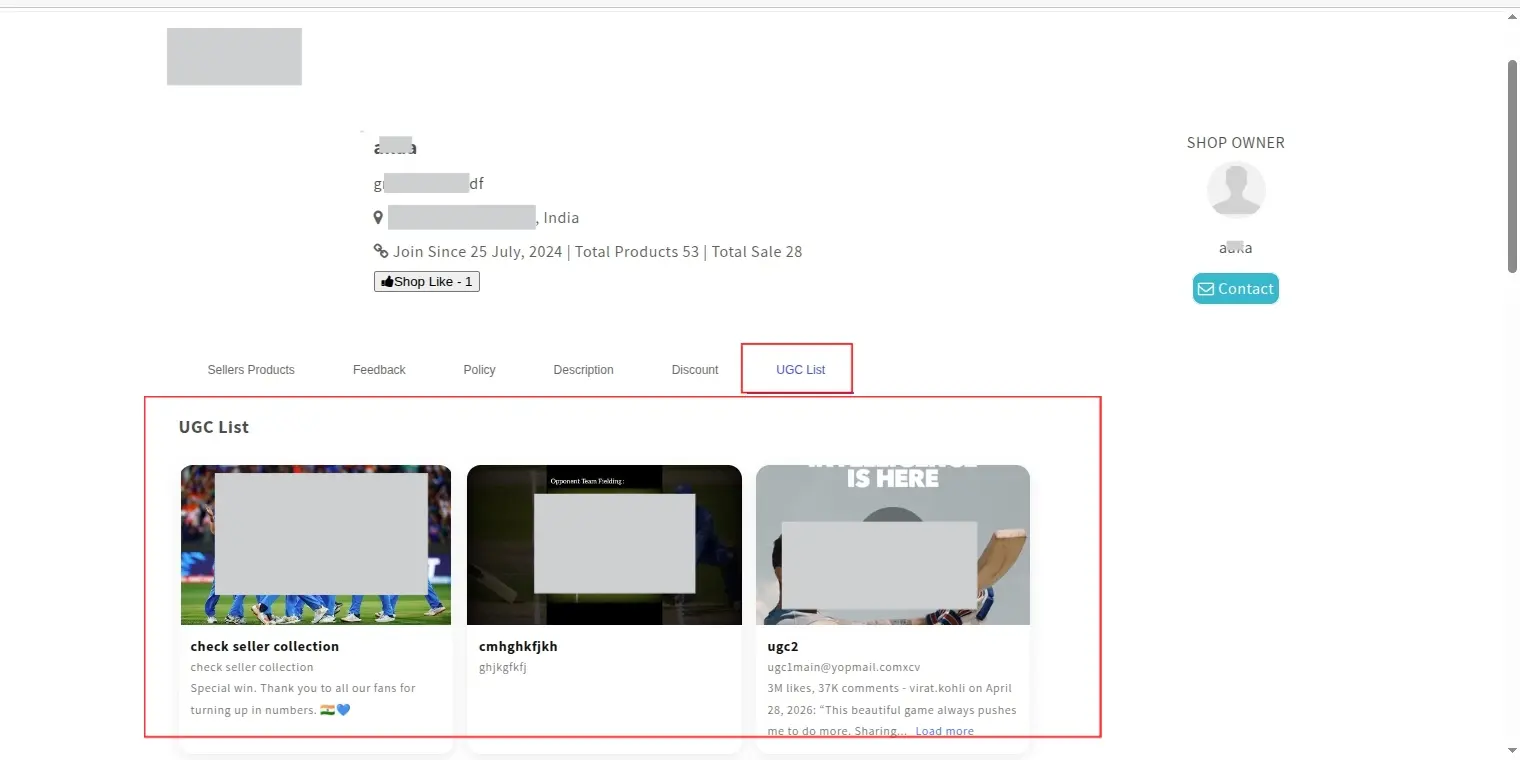Screen dimensions: 1520x760
Task: Click the 'check seller collection' title
Action: [x=265, y=646]
